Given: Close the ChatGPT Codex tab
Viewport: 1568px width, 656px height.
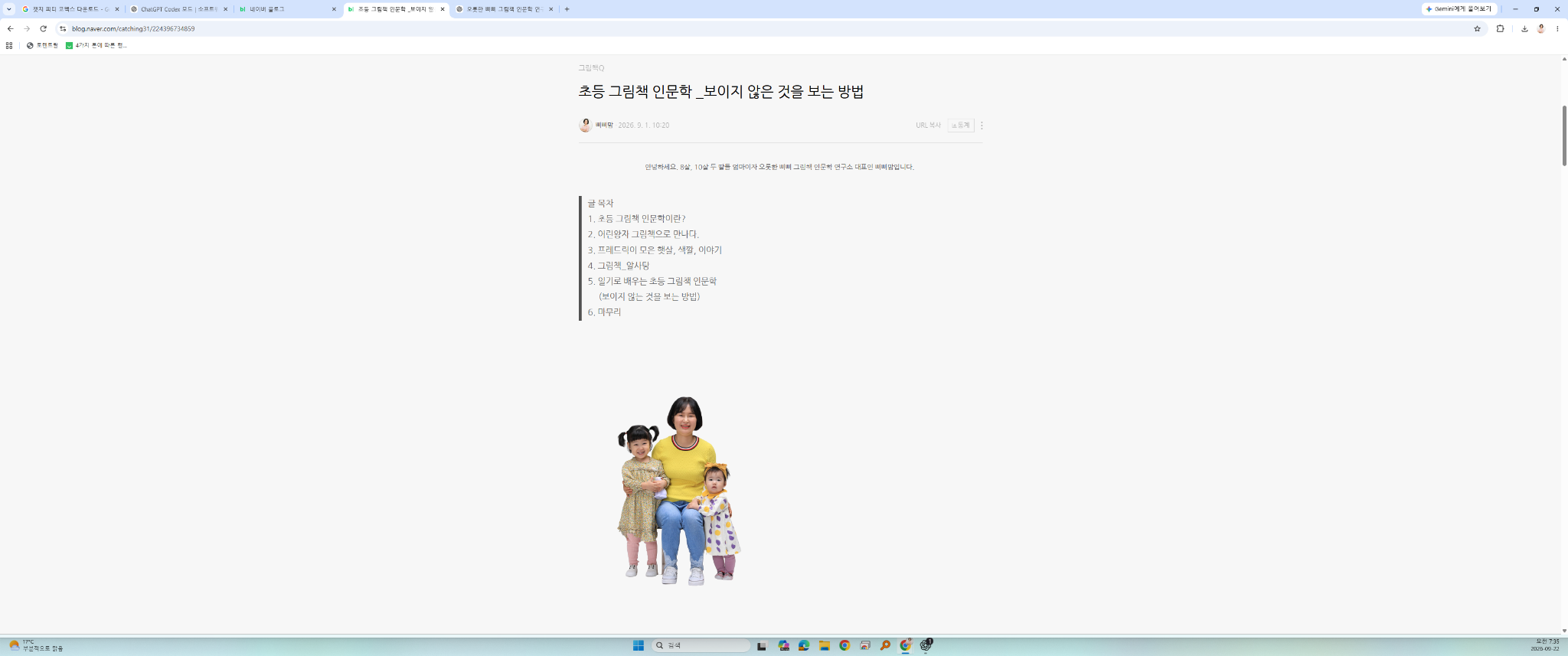Looking at the screenshot, I should tap(225, 9).
